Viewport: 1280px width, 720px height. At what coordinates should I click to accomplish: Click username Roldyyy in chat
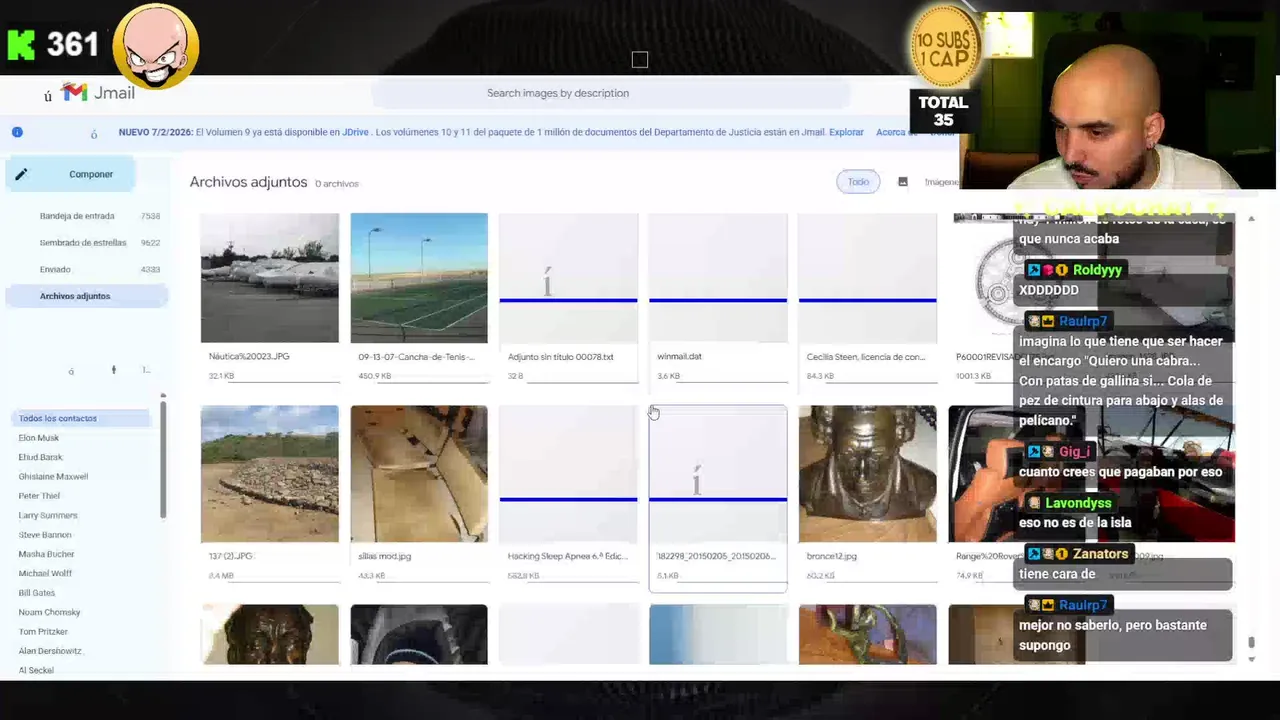pyautogui.click(x=1097, y=270)
